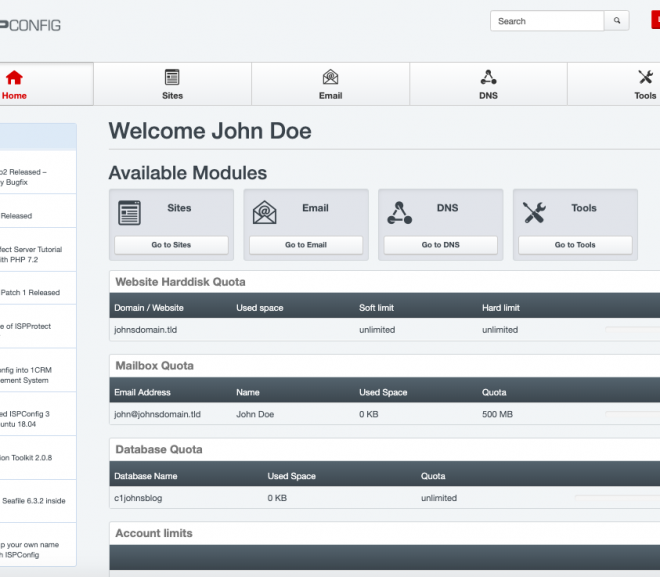Viewport: 660px width, 577px height.
Task: Switch to the Email navigation tab
Action: (330, 84)
